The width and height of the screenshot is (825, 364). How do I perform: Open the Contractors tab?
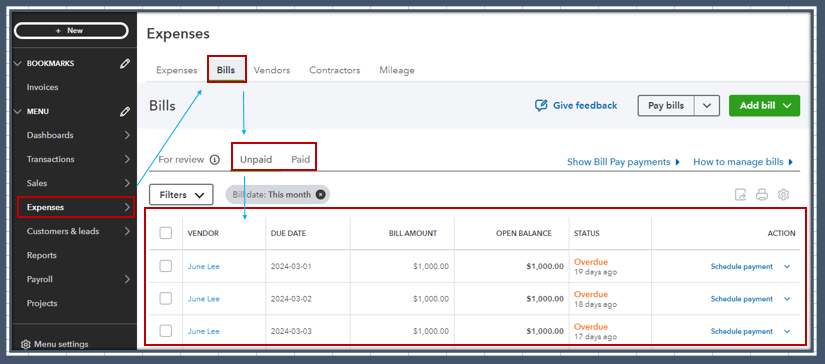point(335,70)
